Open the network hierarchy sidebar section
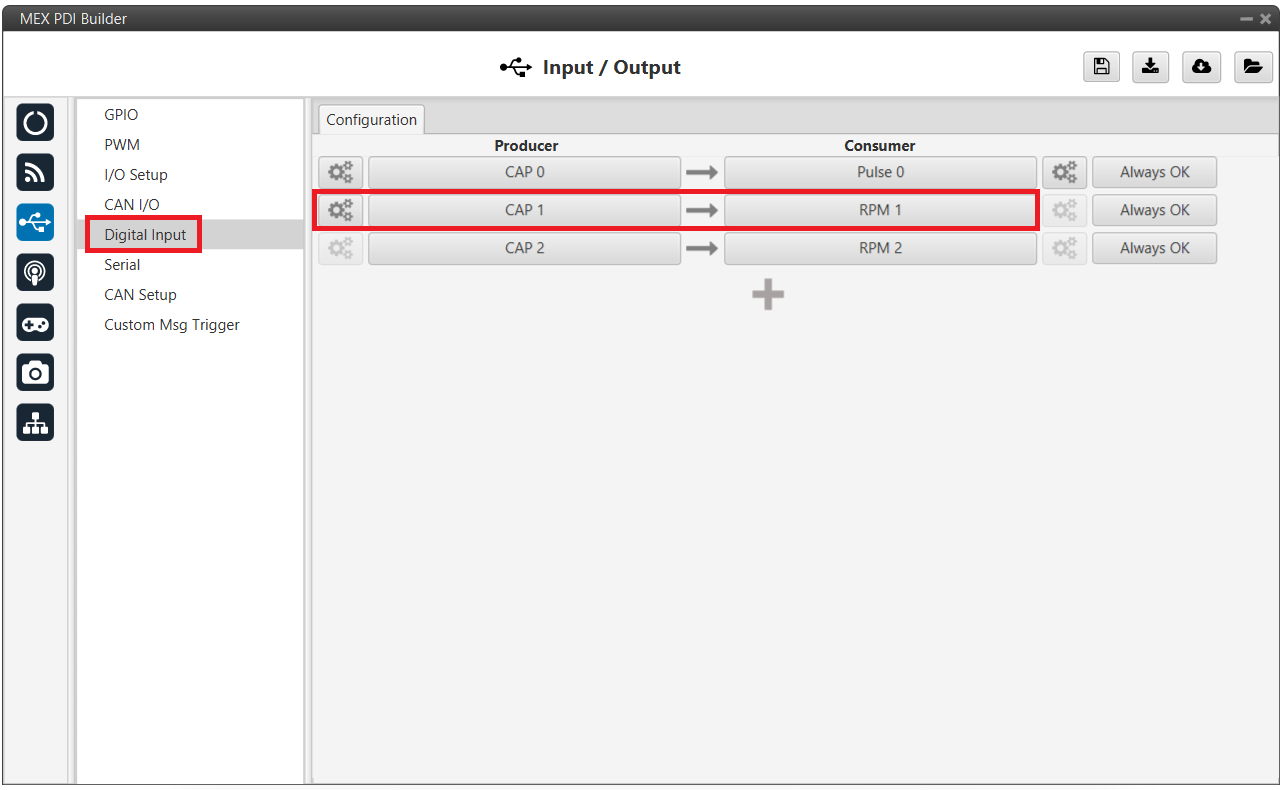Viewport: 1285px width, 790px height. coord(35,423)
